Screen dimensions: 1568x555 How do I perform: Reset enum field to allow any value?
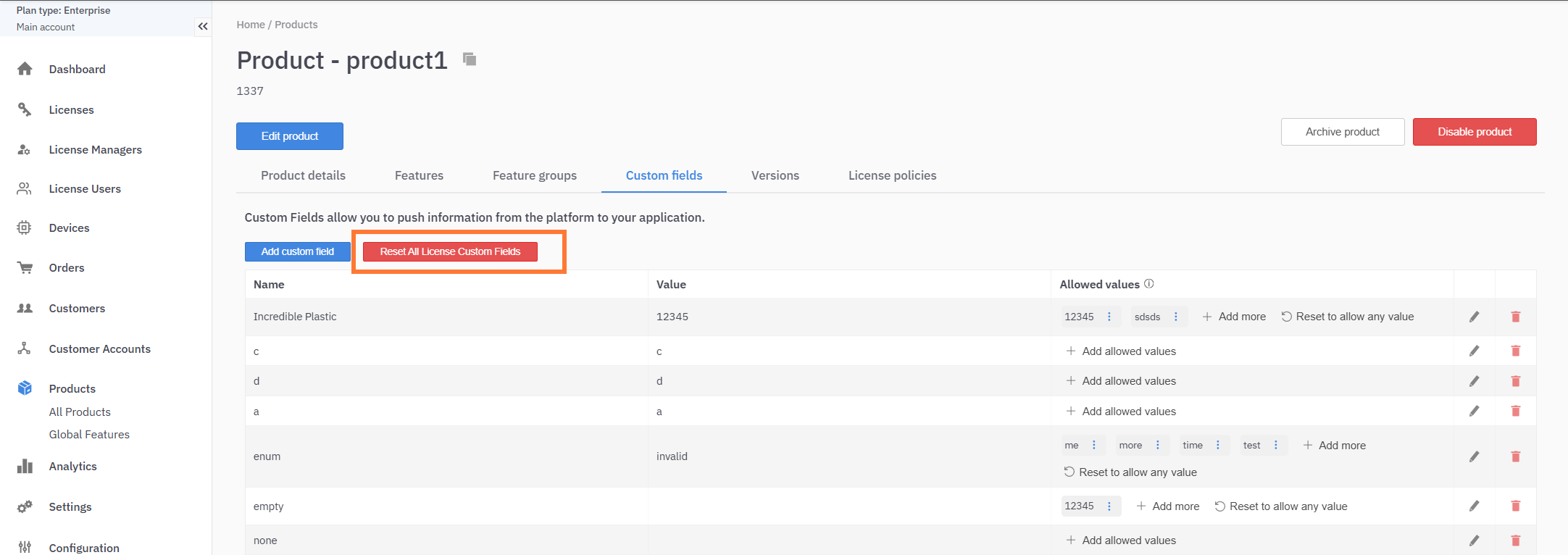point(1130,472)
